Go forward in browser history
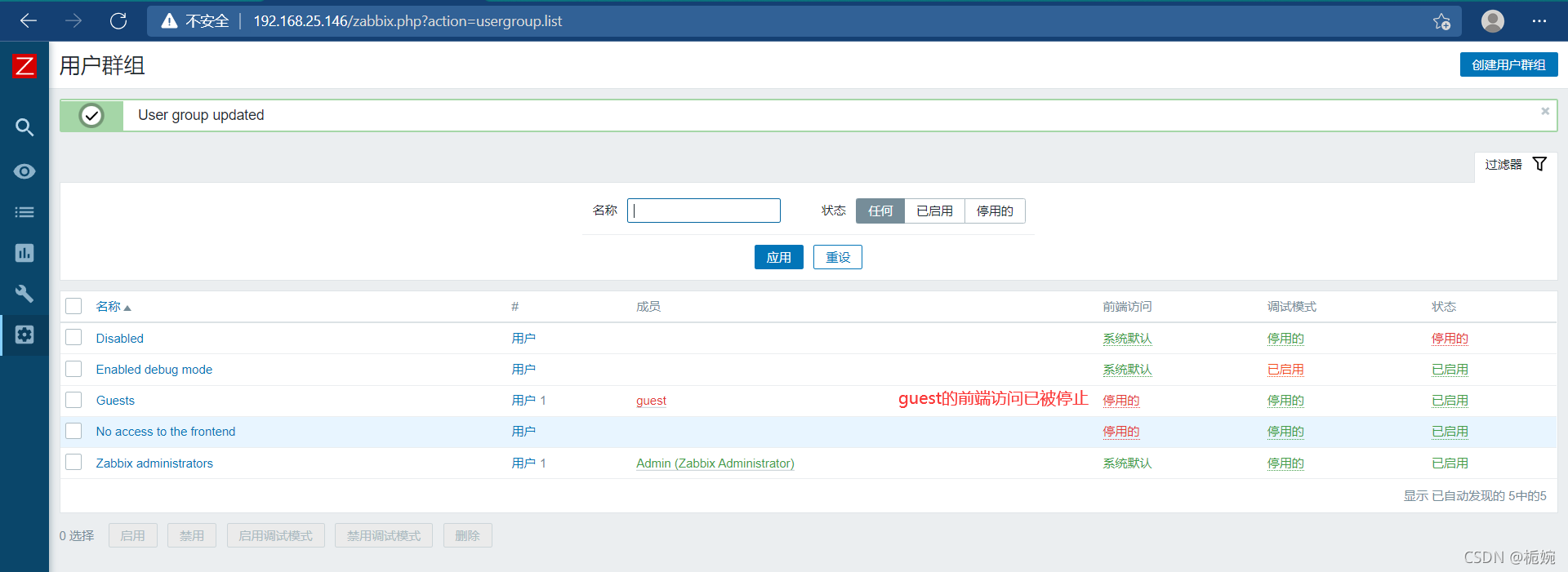Screen dimensions: 1568x572 pos(73,20)
